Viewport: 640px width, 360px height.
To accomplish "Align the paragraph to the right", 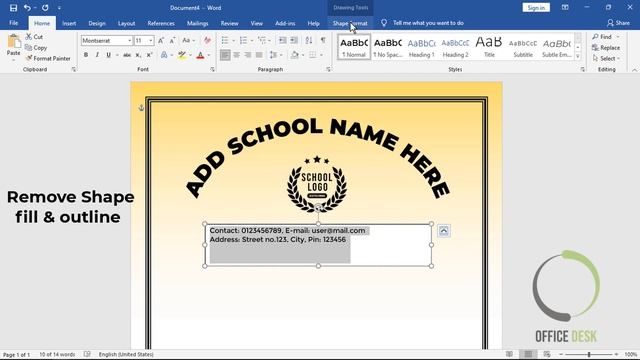I will [248, 55].
